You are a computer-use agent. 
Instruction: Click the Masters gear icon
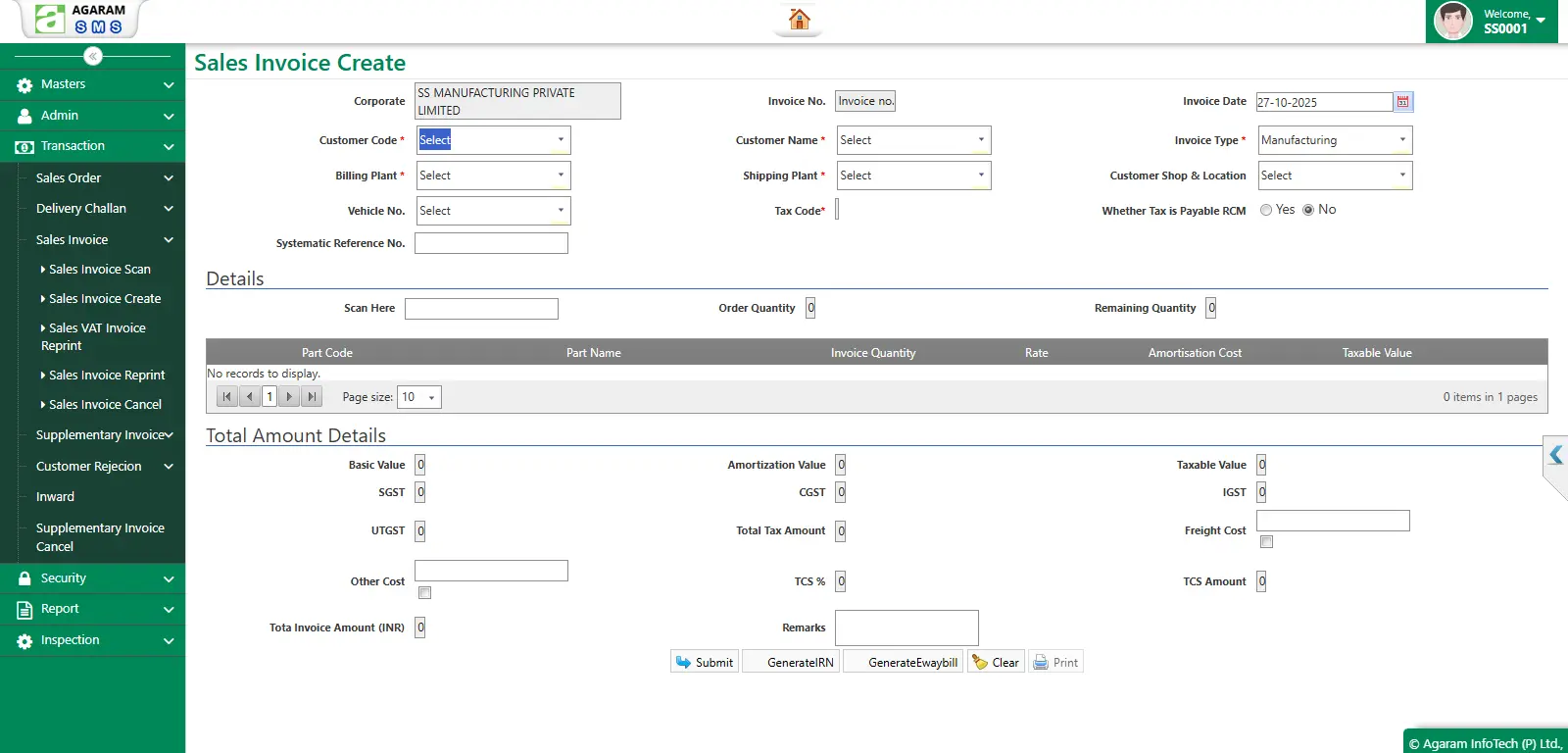(24, 85)
